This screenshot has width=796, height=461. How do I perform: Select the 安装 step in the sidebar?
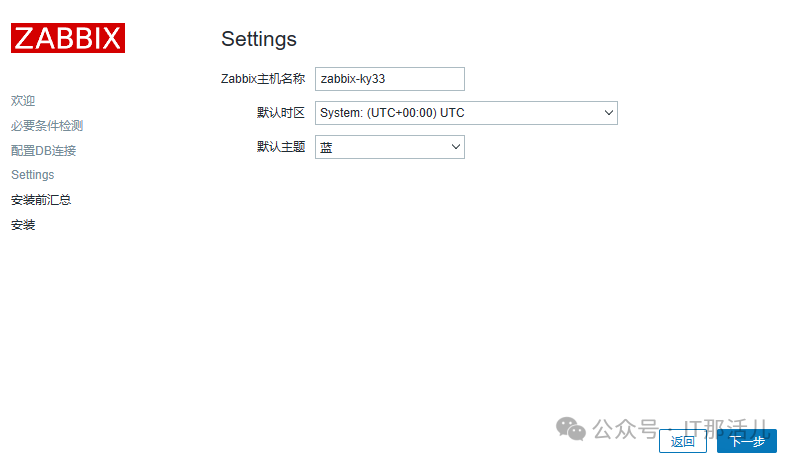pyautogui.click(x=23, y=224)
